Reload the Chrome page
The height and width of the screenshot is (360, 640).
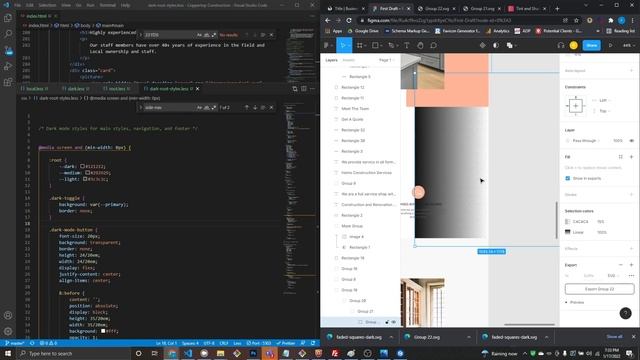pyautogui.click(x=349, y=20)
